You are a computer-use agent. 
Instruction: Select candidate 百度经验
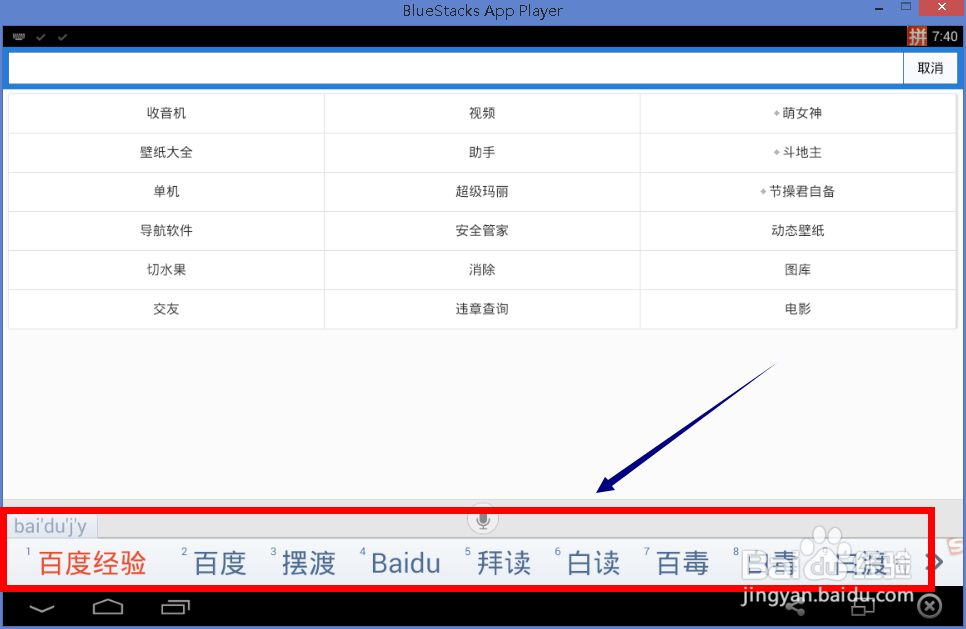[x=92, y=563]
